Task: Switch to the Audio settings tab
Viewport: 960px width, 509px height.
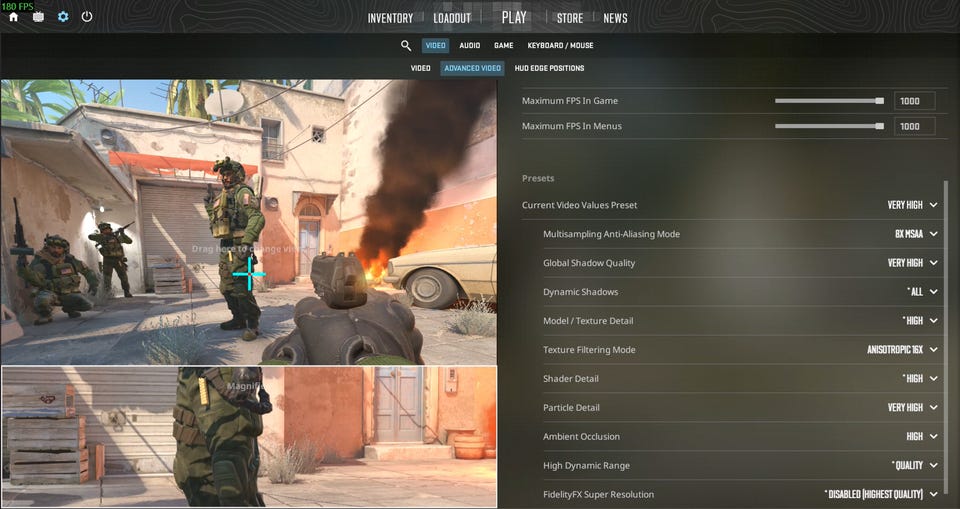Action: 470,45
